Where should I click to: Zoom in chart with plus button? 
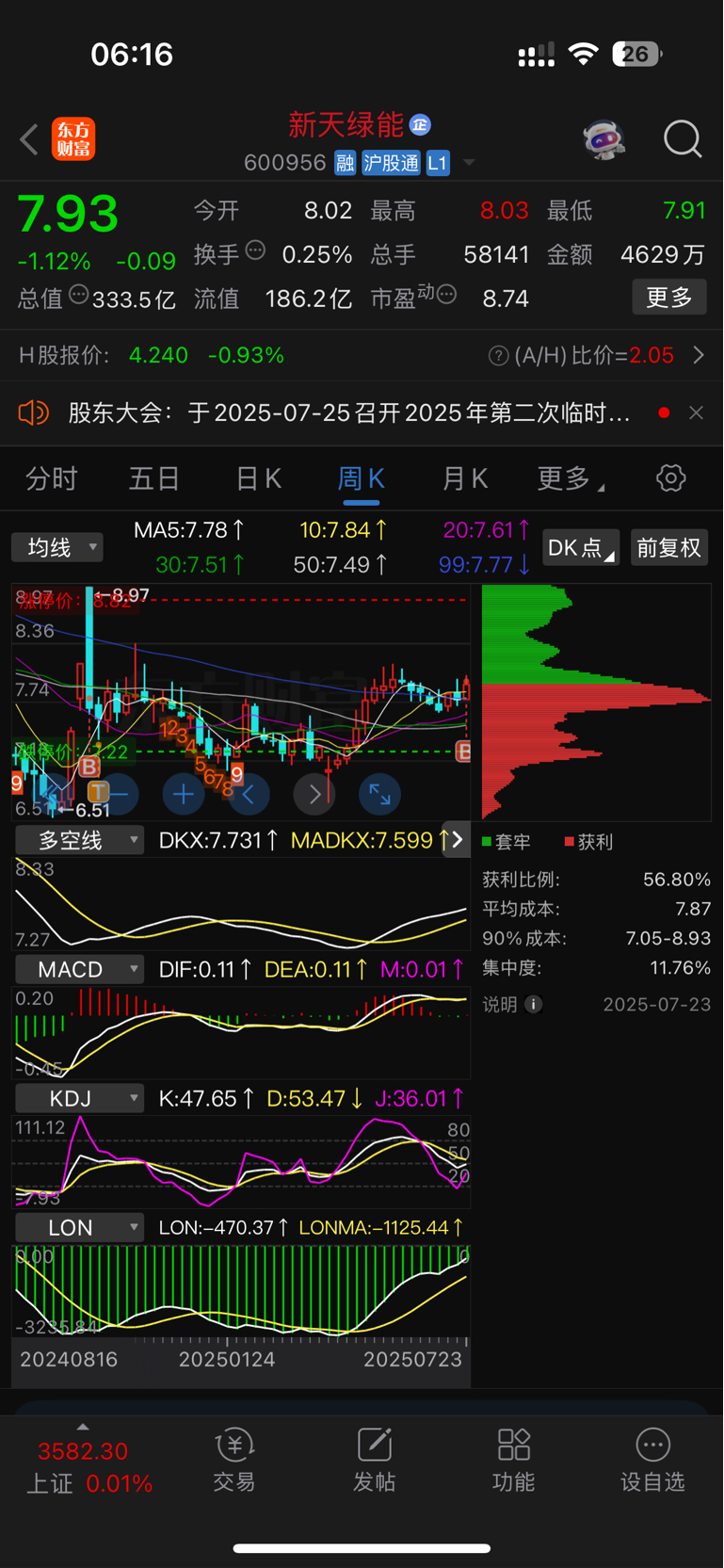(x=184, y=795)
